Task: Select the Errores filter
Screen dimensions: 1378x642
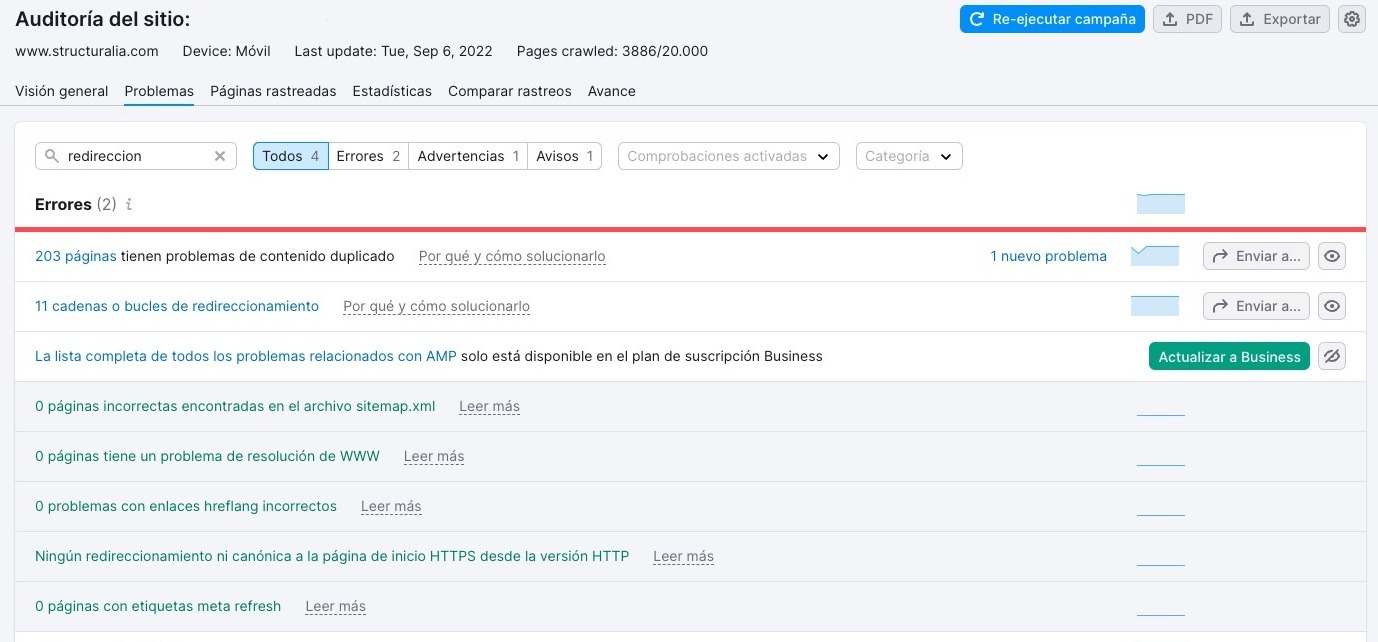Action: click(x=366, y=156)
